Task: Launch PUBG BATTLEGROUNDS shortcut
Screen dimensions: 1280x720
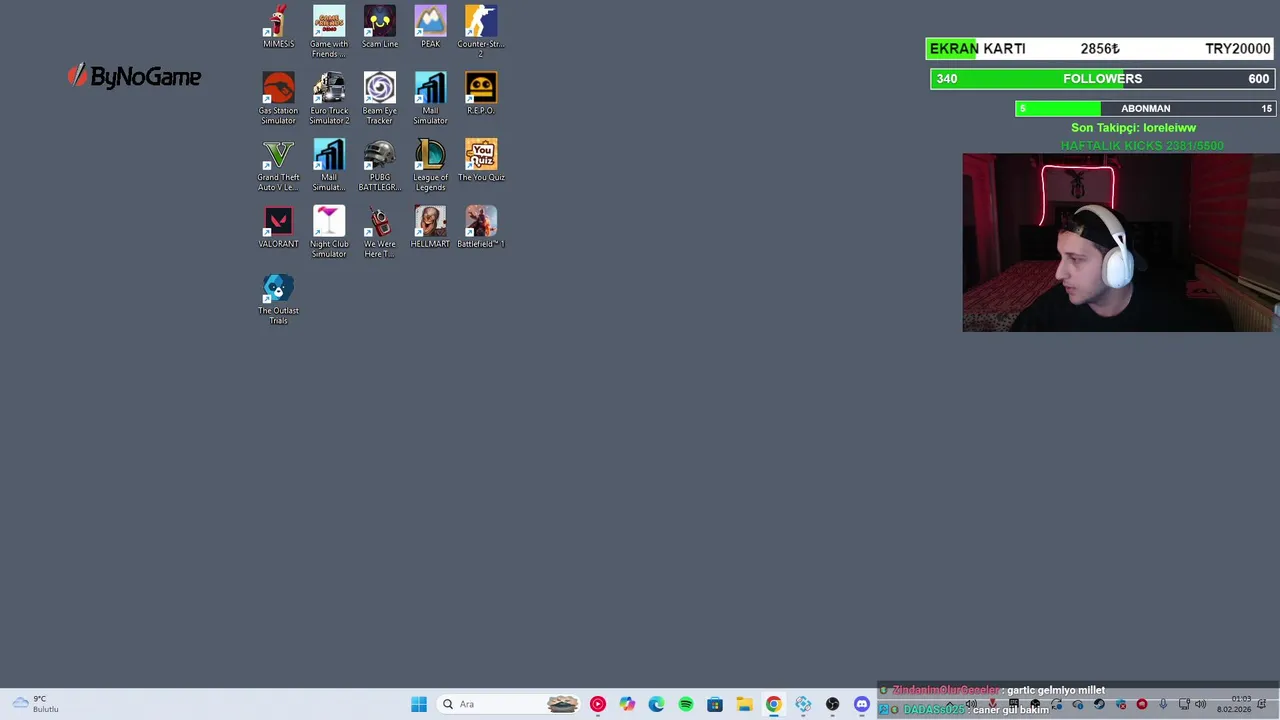Action: pos(380,165)
